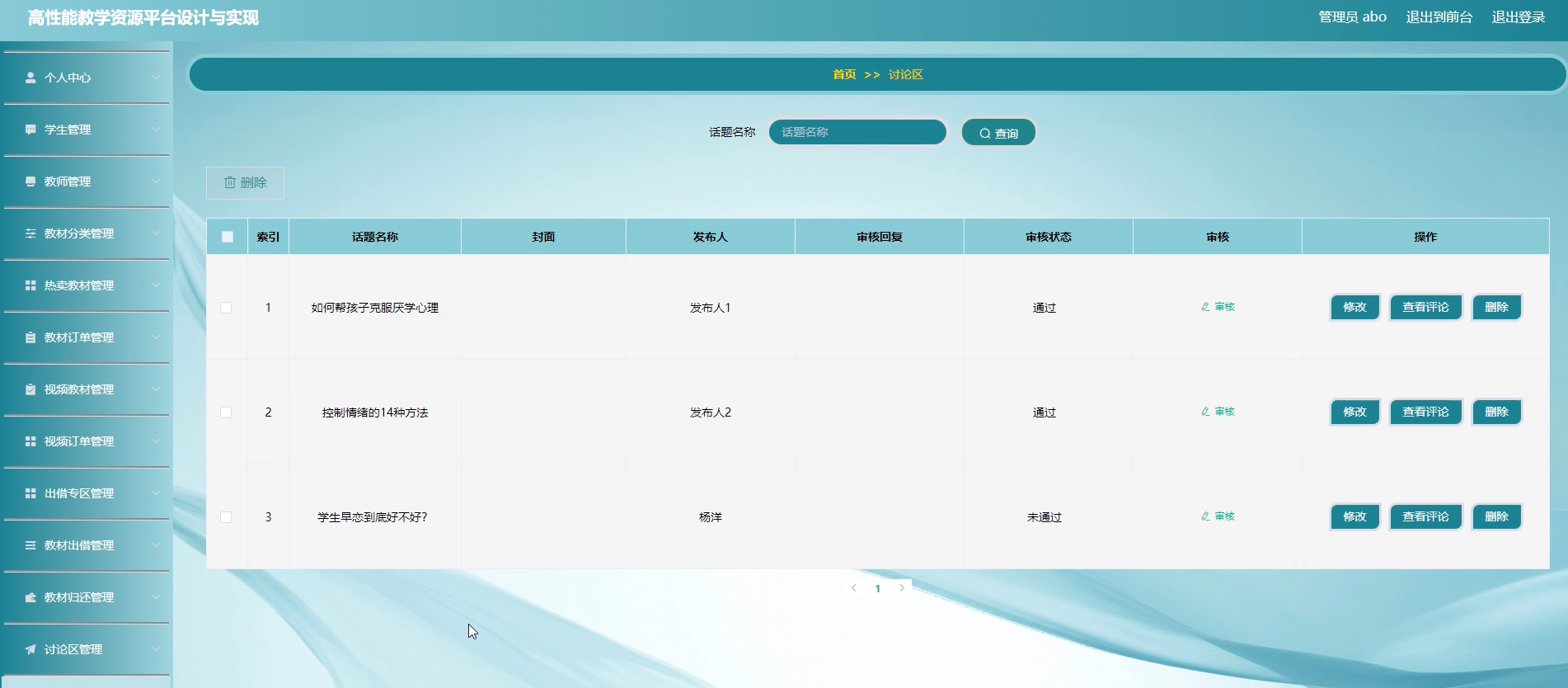
Task: Click the trash icon on 删除 batch button
Action: click(230, 182)
